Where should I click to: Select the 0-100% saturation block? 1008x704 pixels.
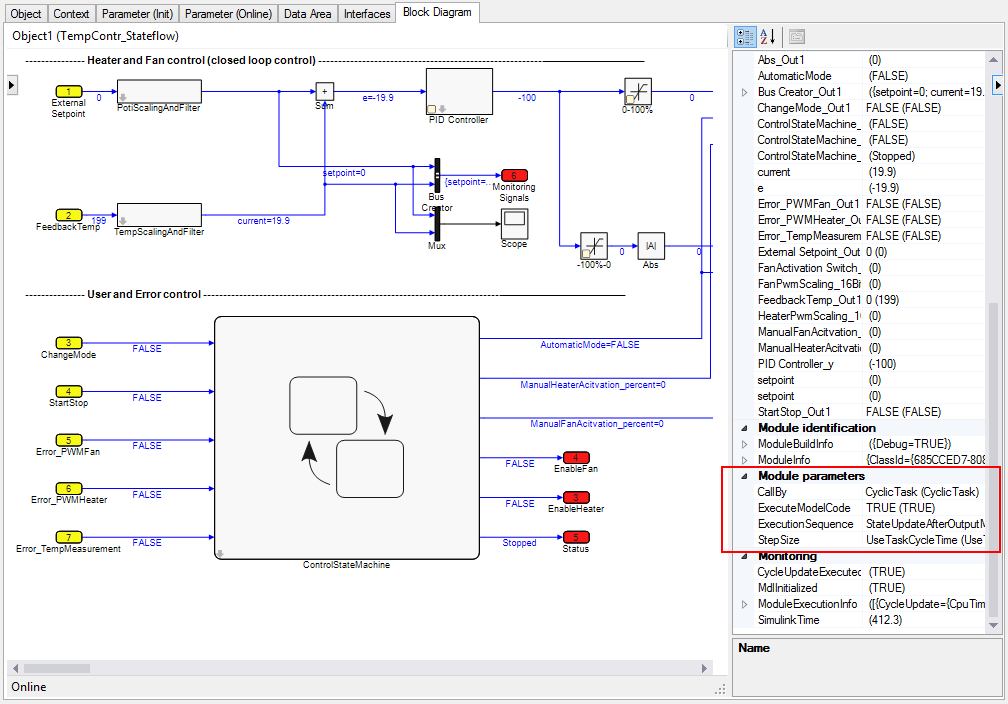click(638, 91)
